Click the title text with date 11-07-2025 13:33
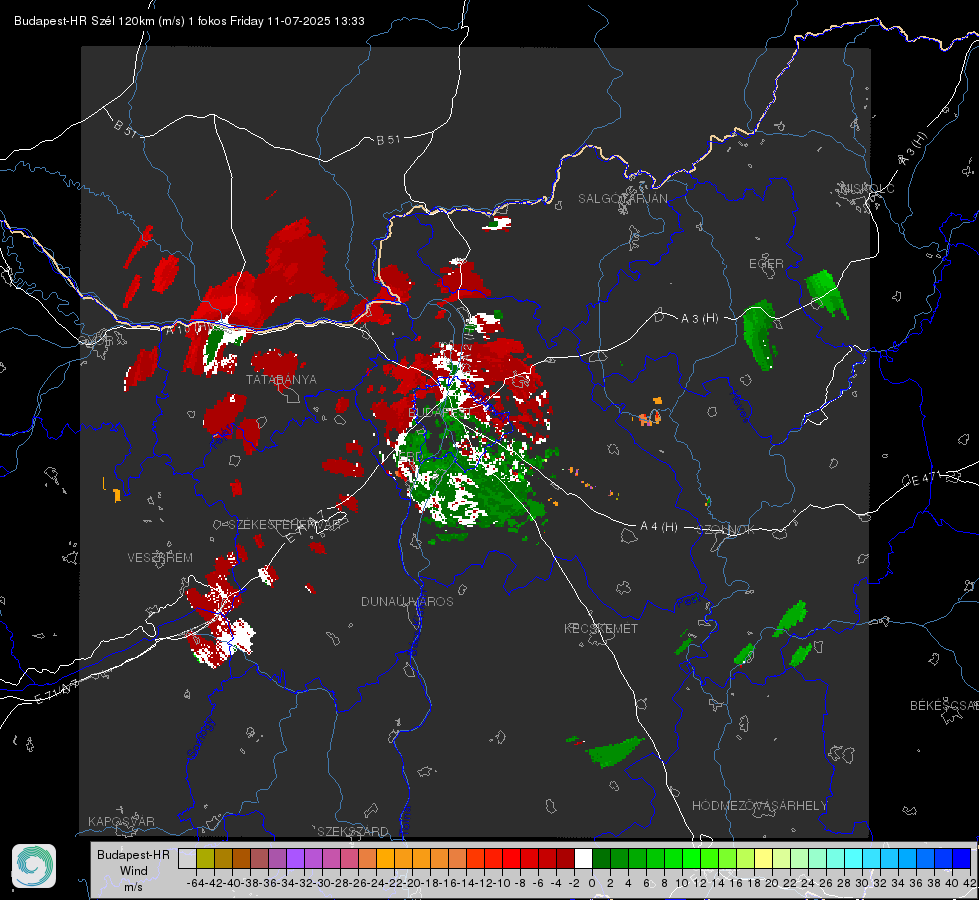979x900 pixels. (189, 21)
